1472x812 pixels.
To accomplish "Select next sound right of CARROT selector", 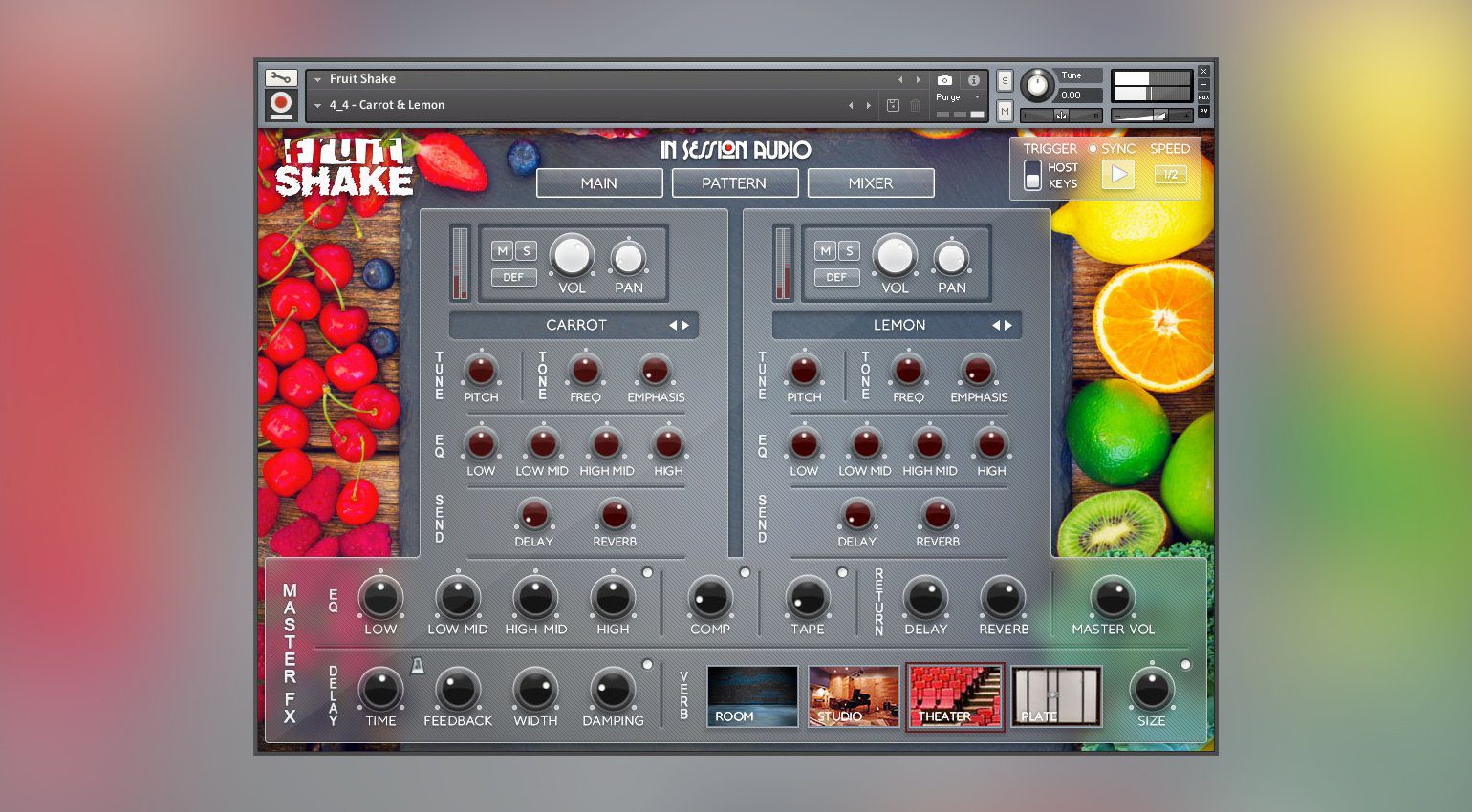I will 685,325.
